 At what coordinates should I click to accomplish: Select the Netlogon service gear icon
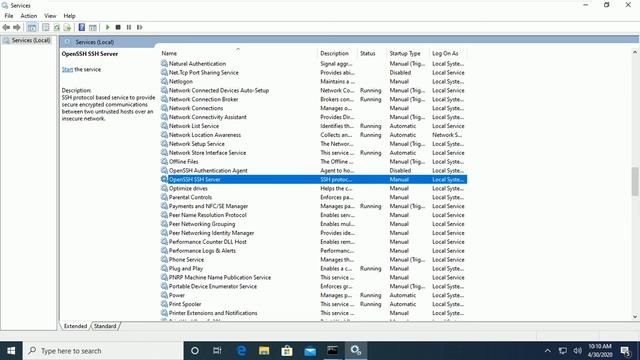pyautogui.click(x=164, y=82)
